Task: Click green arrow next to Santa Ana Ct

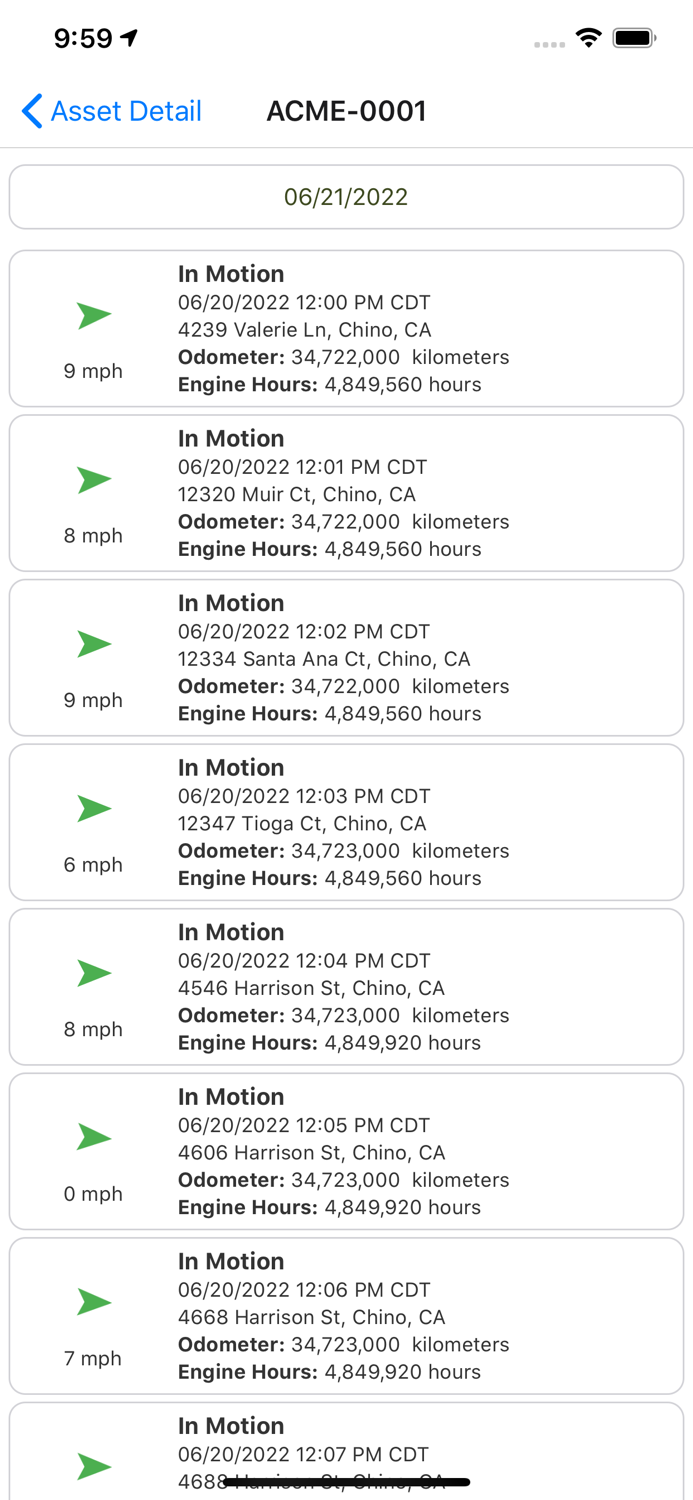Action: tap(94, 644)
